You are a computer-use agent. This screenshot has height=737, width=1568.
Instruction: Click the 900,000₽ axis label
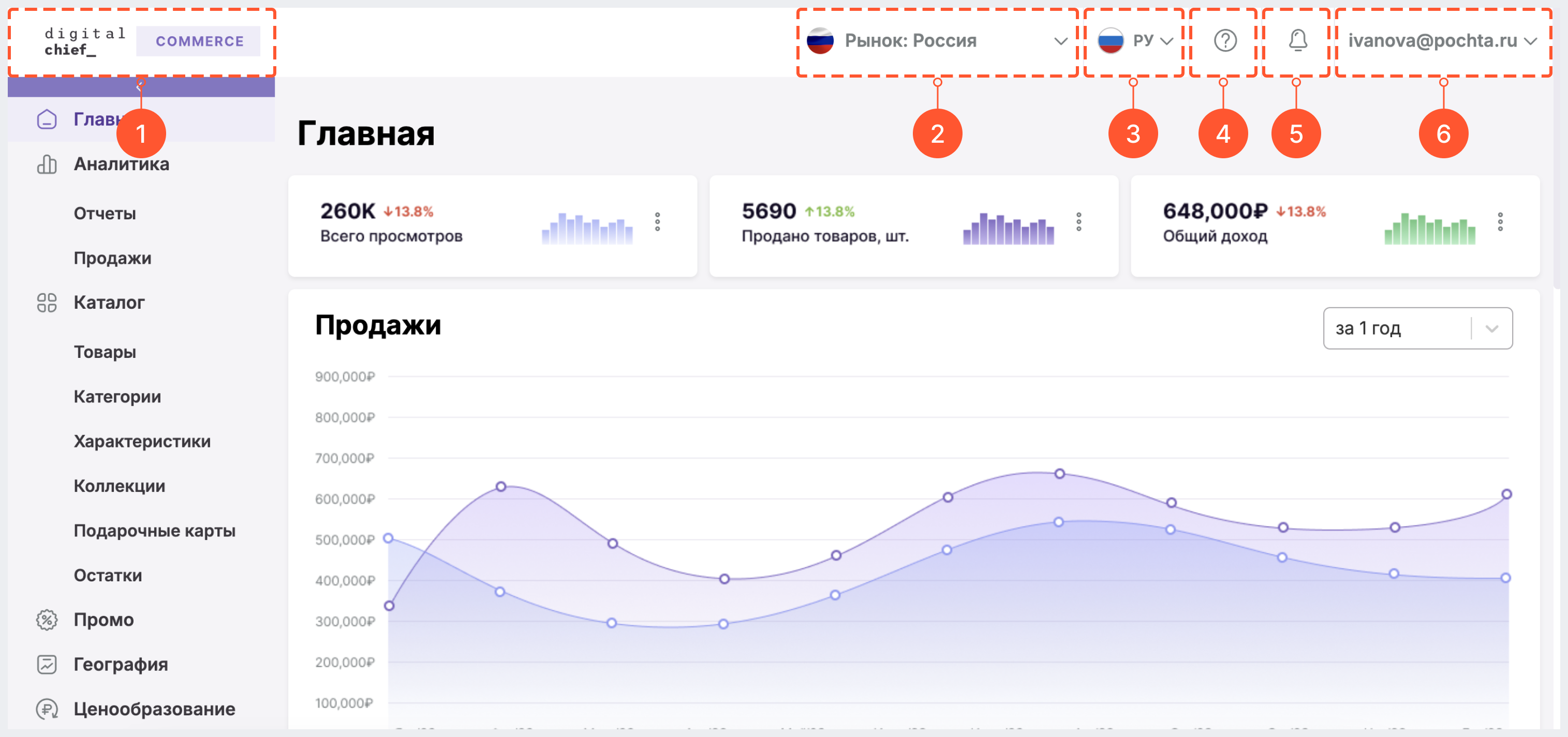(345, 377)
